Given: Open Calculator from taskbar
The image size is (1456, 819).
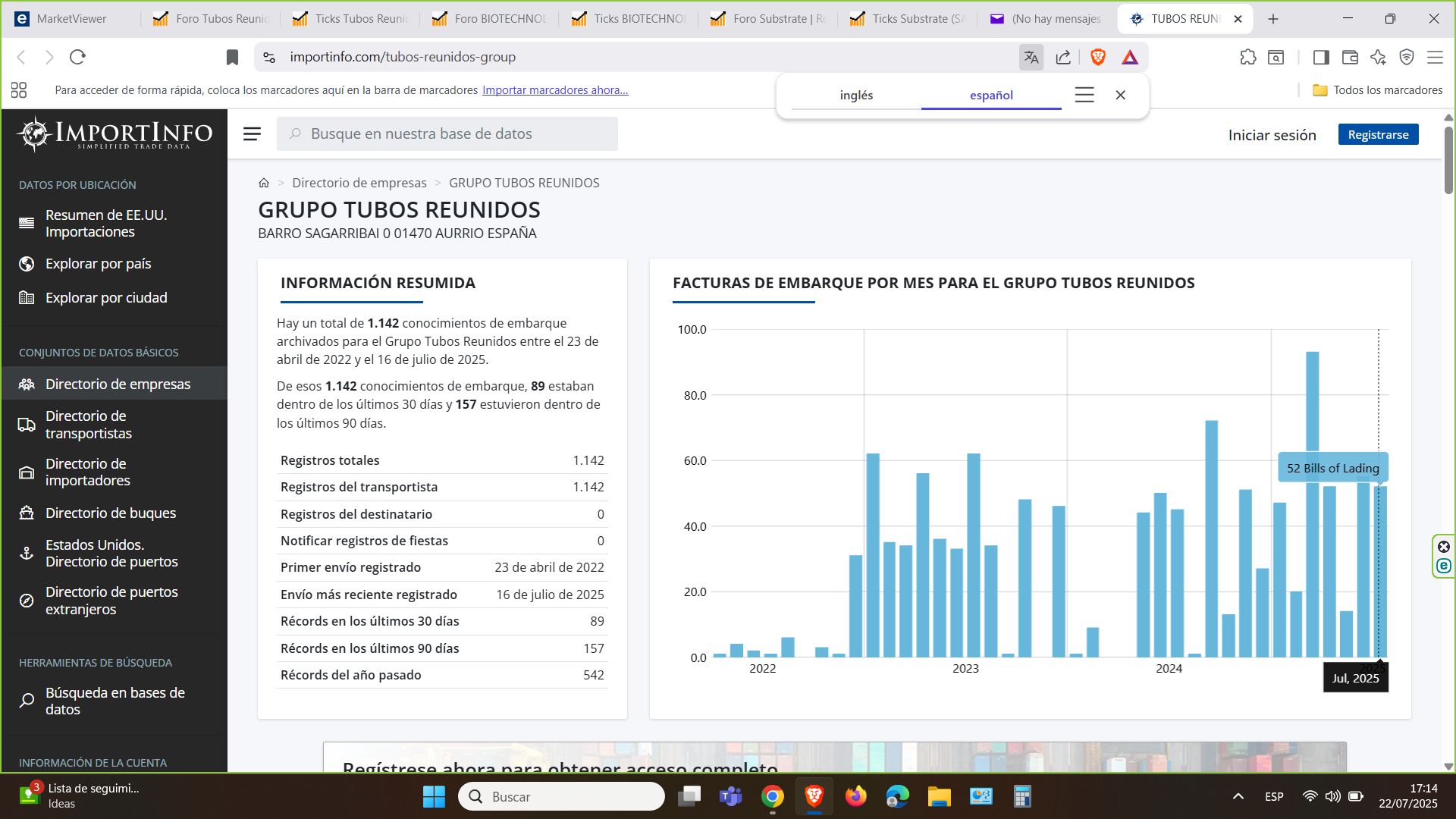Looking at the screenshot, I should [1022, 796].
